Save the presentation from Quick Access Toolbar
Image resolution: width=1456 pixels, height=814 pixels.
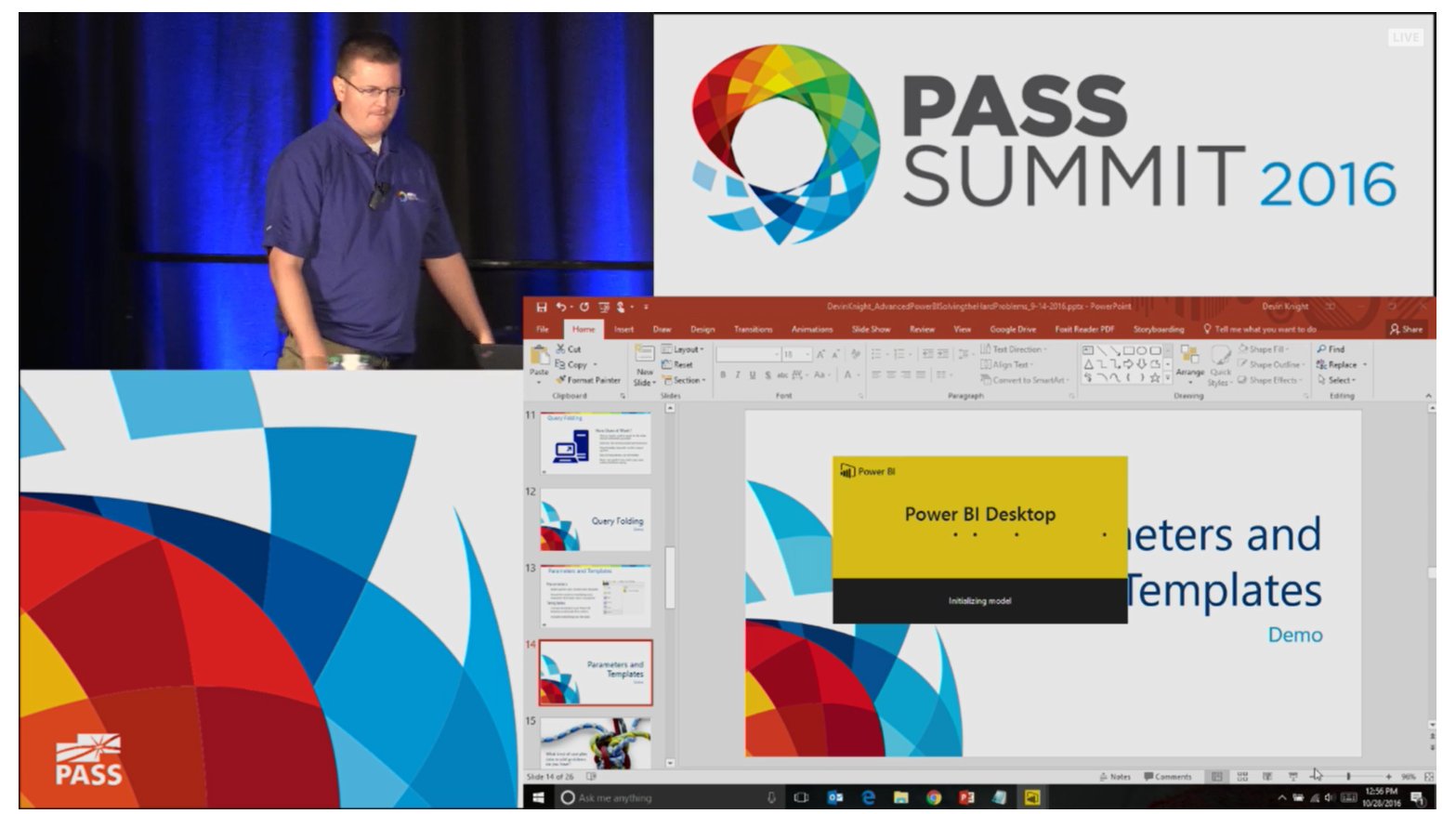[542, 307]
